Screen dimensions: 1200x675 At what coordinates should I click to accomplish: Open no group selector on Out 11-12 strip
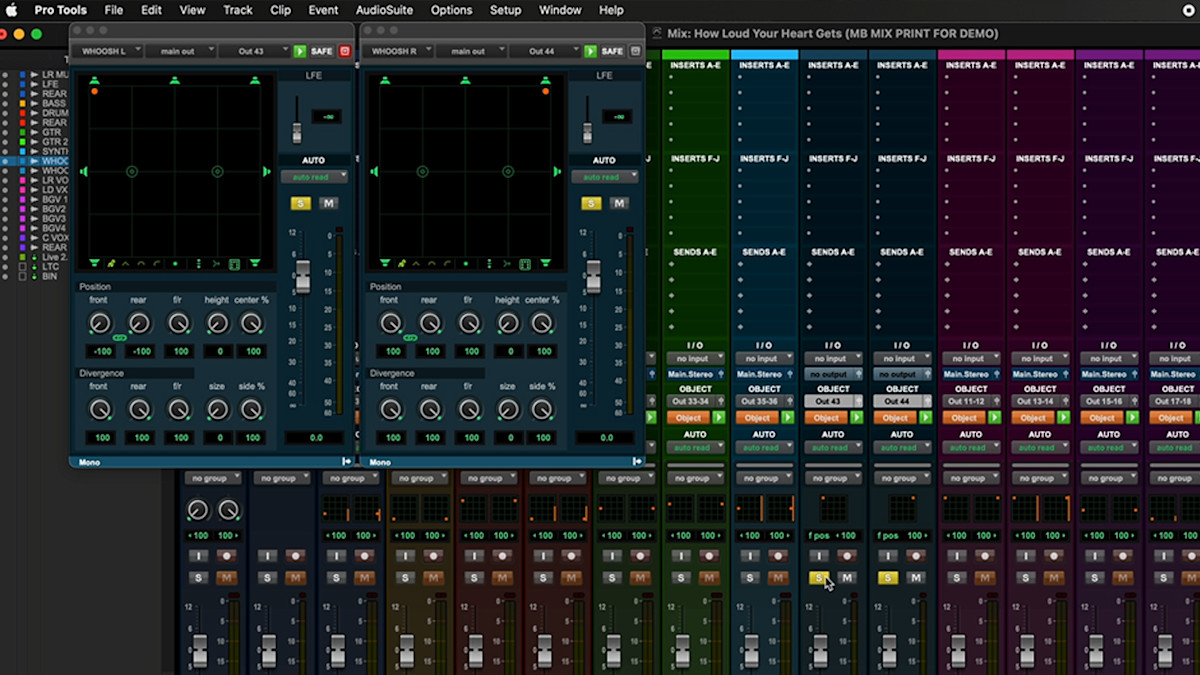[x=970, y=478]
